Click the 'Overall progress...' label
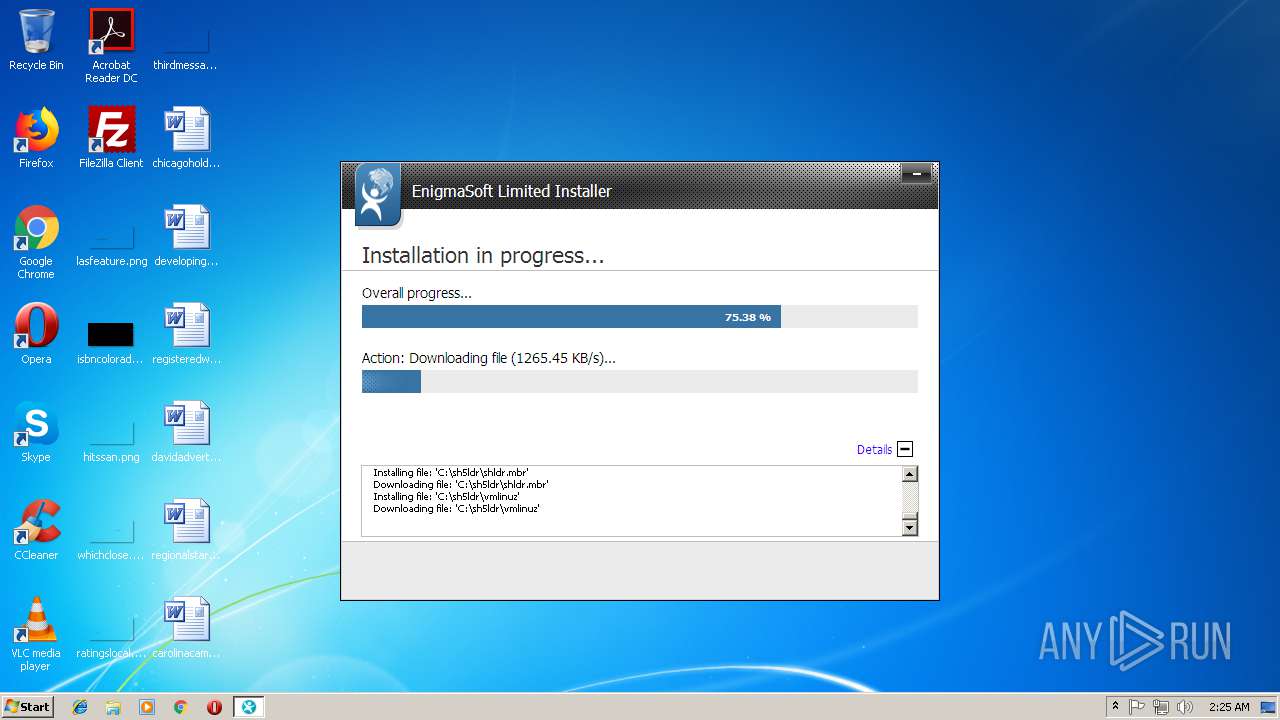The width and height of the screenshot is (1280, 720). pyautogui.click(x=416, y=294)
